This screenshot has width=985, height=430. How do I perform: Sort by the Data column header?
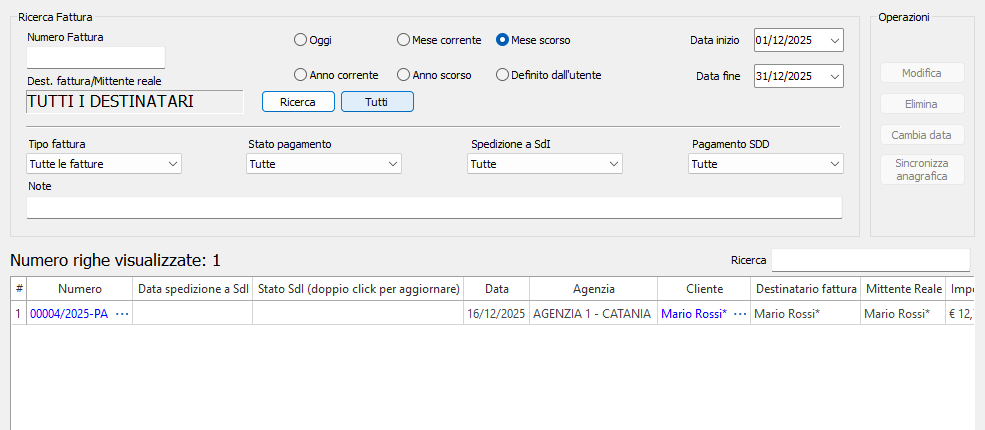496,289
